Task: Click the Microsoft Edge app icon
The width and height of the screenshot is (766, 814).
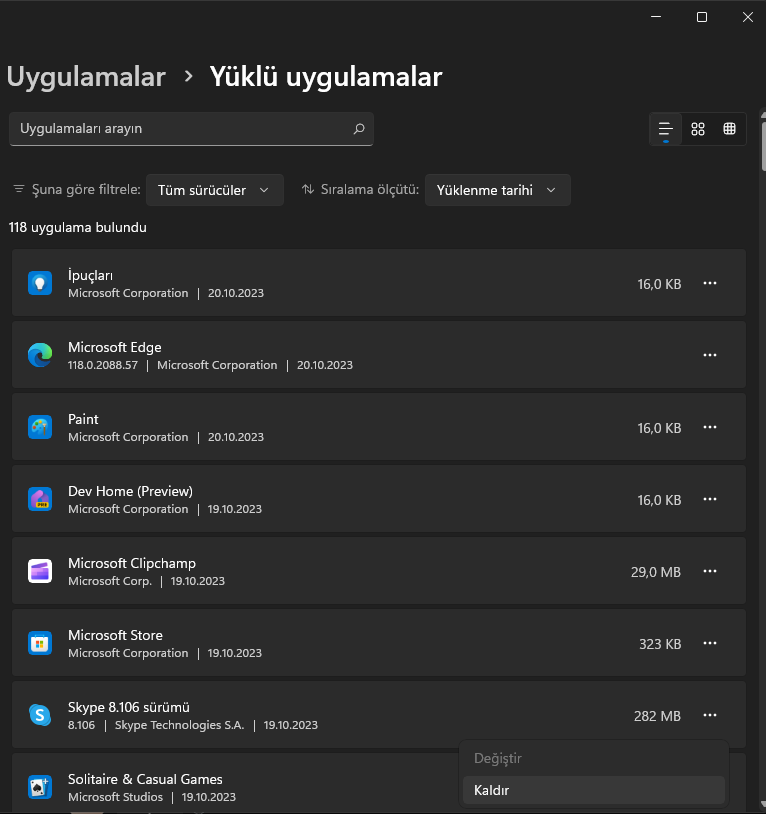Action: coord(40,355)
